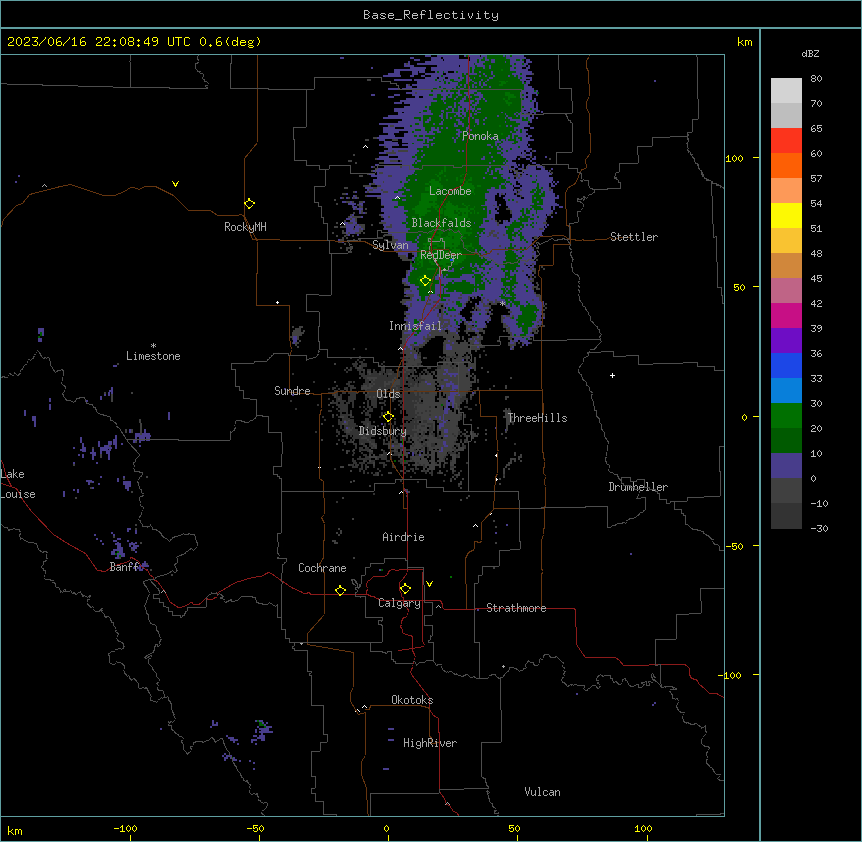
Task: Click the RockyMH label
Action: 245,227
